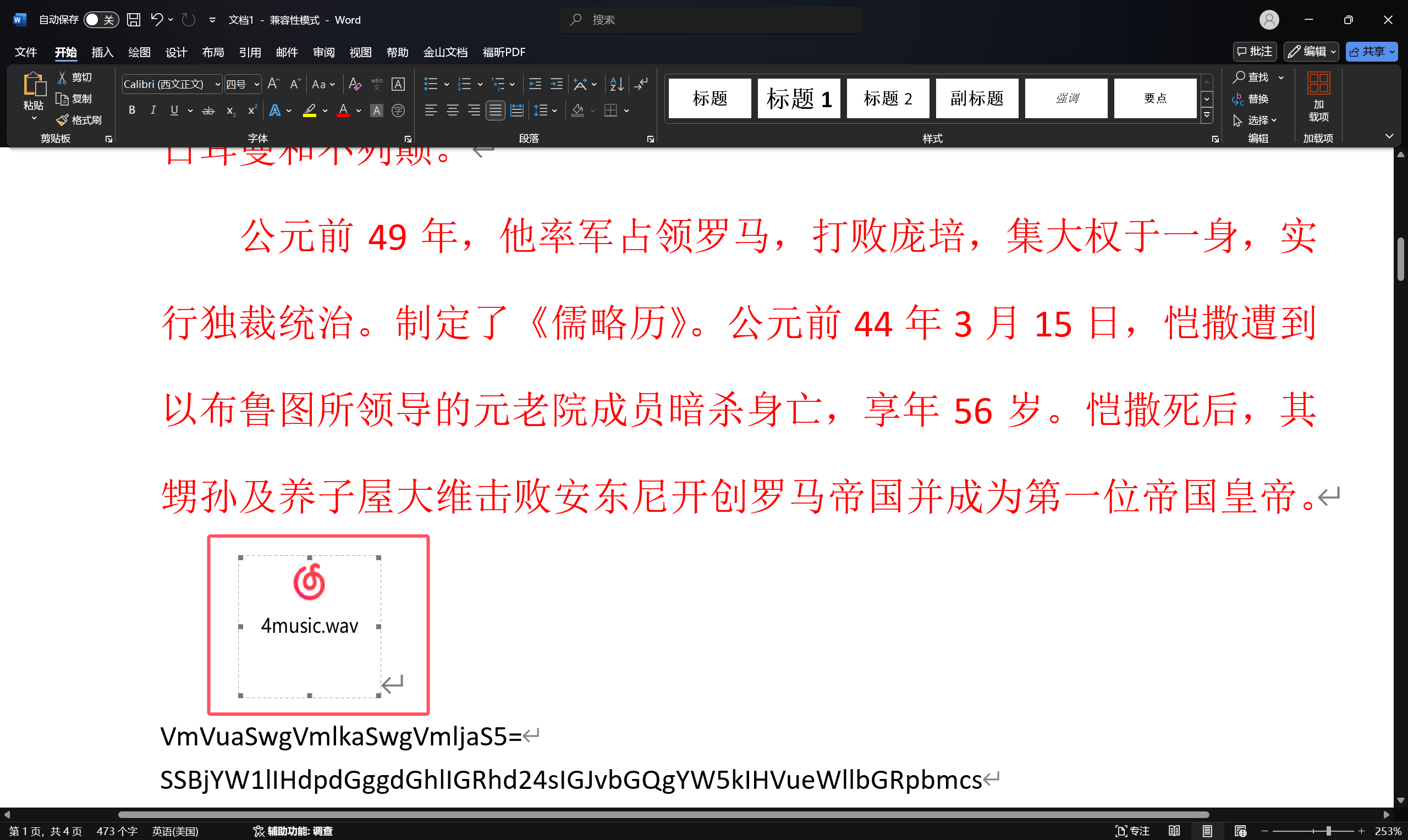Switch to the 布局 tab
The width and height of the screenshot is (1408, 840).
(213, 52)
